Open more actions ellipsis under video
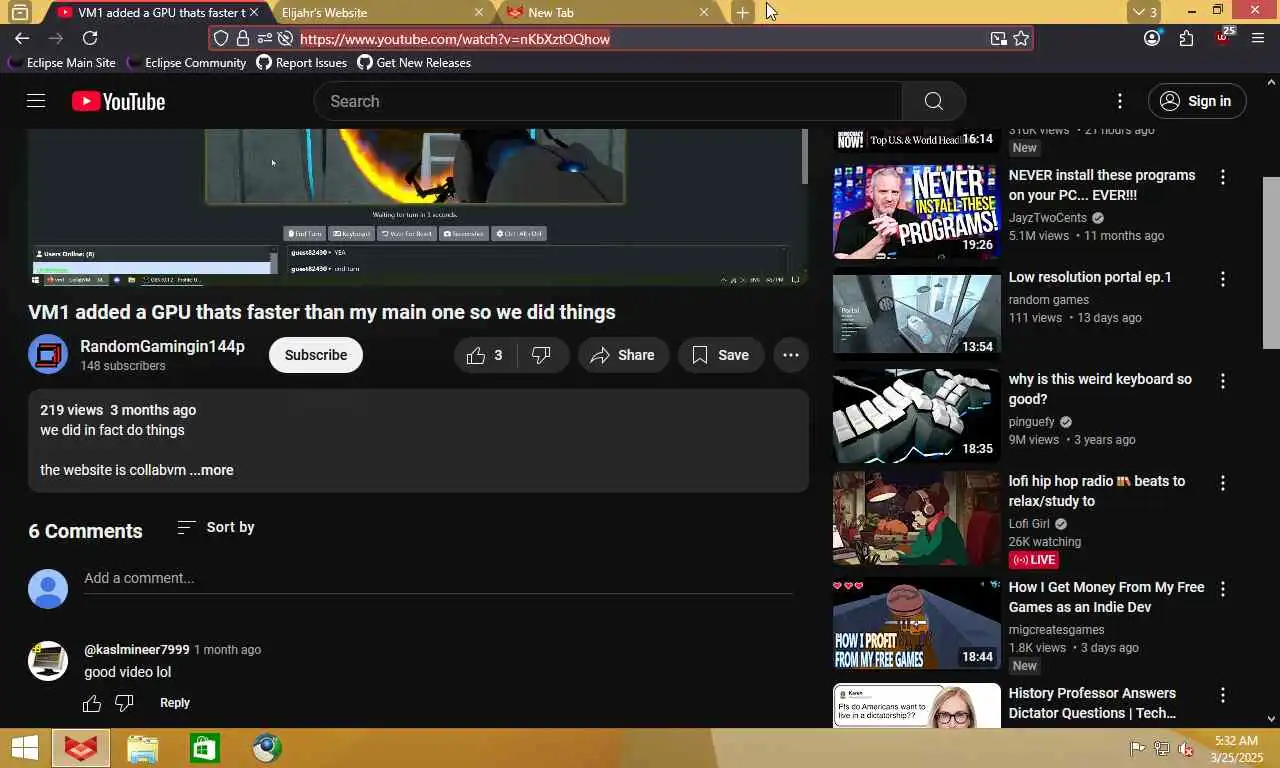 (791, 355)
